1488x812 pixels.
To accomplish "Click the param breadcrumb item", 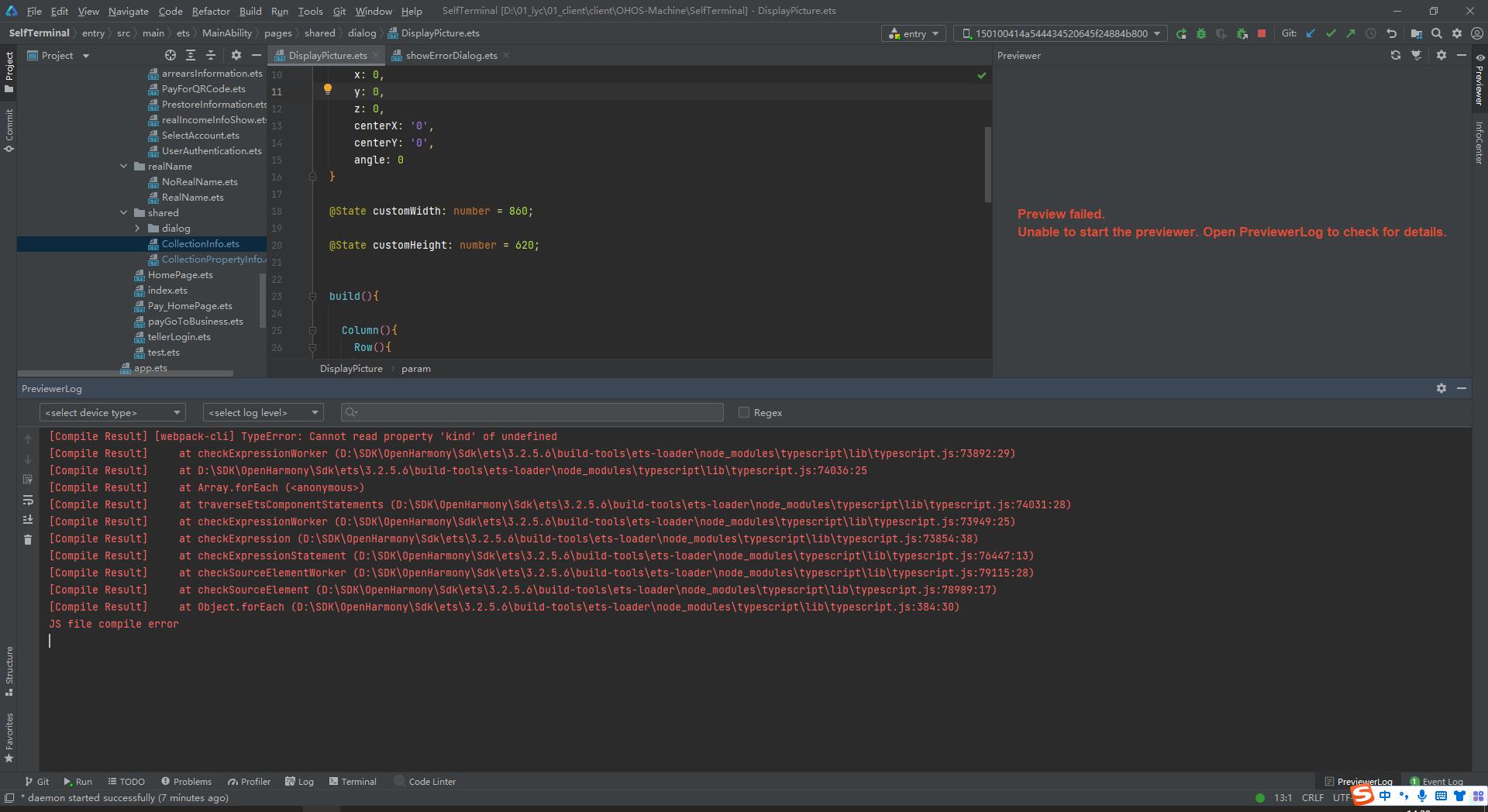I will [416, 368].
